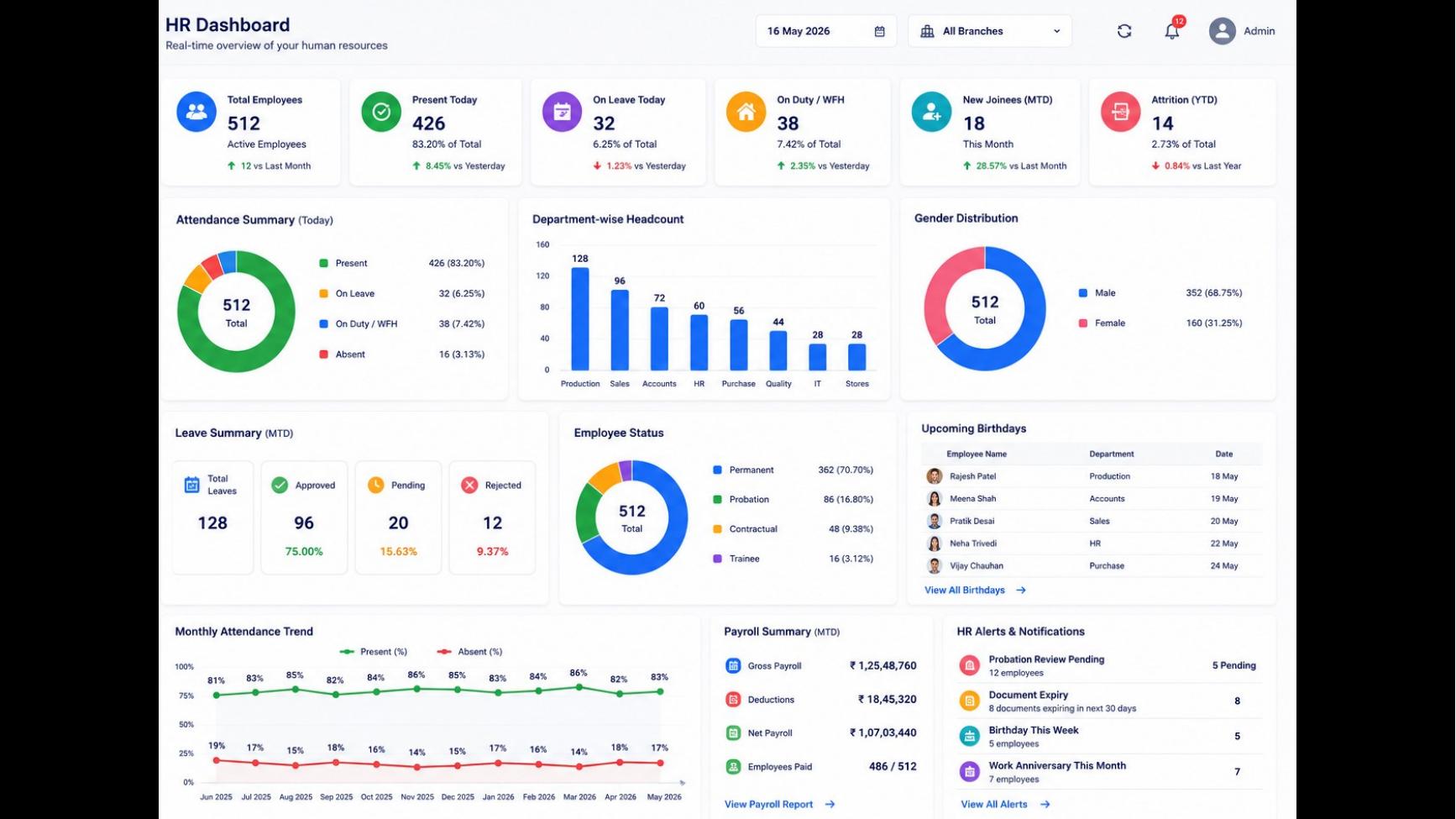Open the calendar icon in date field
Screen dimensions: 1456x819
(879, 31)
